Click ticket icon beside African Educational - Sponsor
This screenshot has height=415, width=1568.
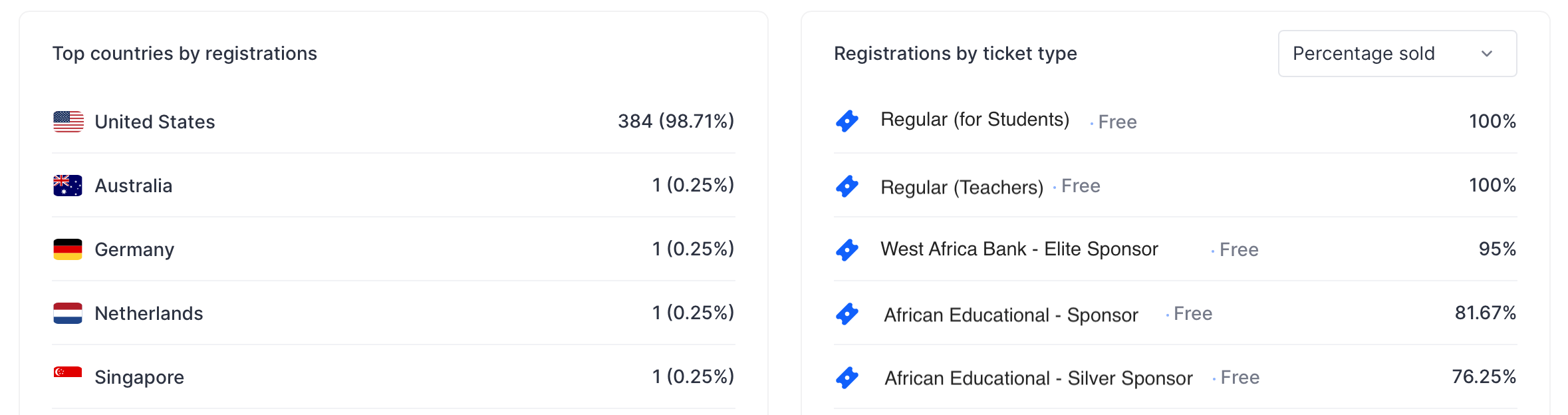pos(847,313)
